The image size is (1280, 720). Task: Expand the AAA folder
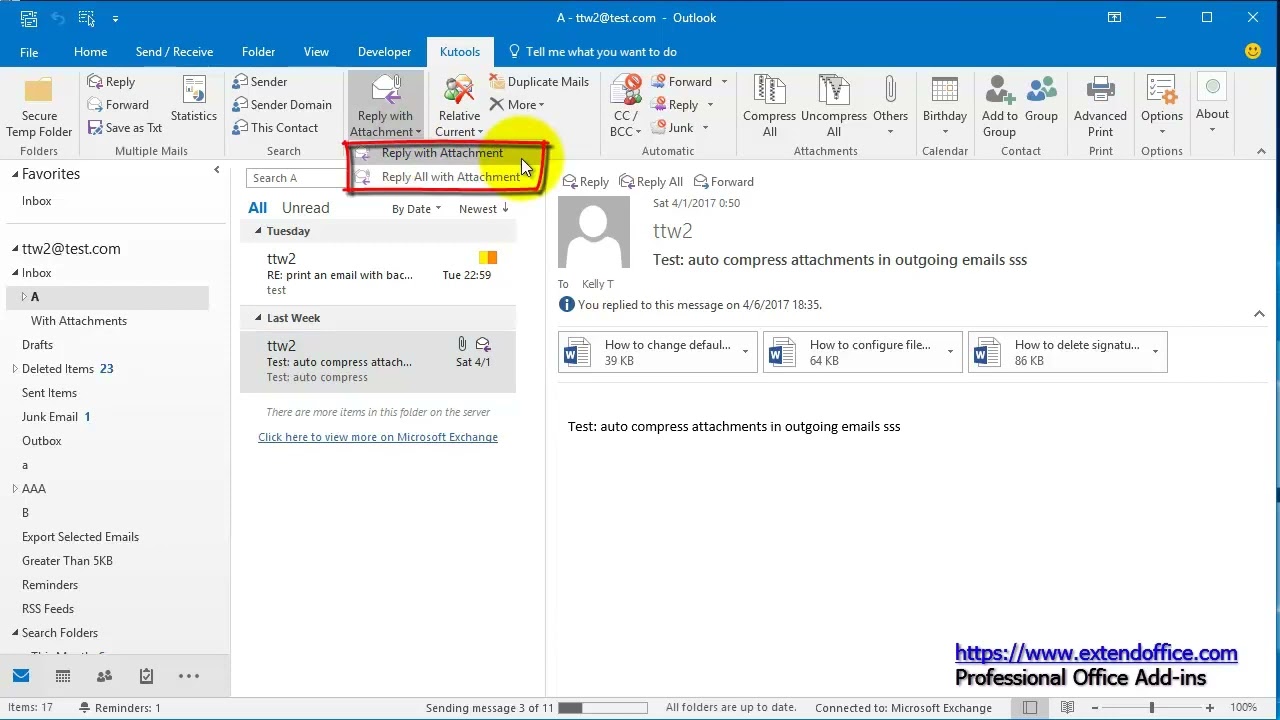pos(15,489)
